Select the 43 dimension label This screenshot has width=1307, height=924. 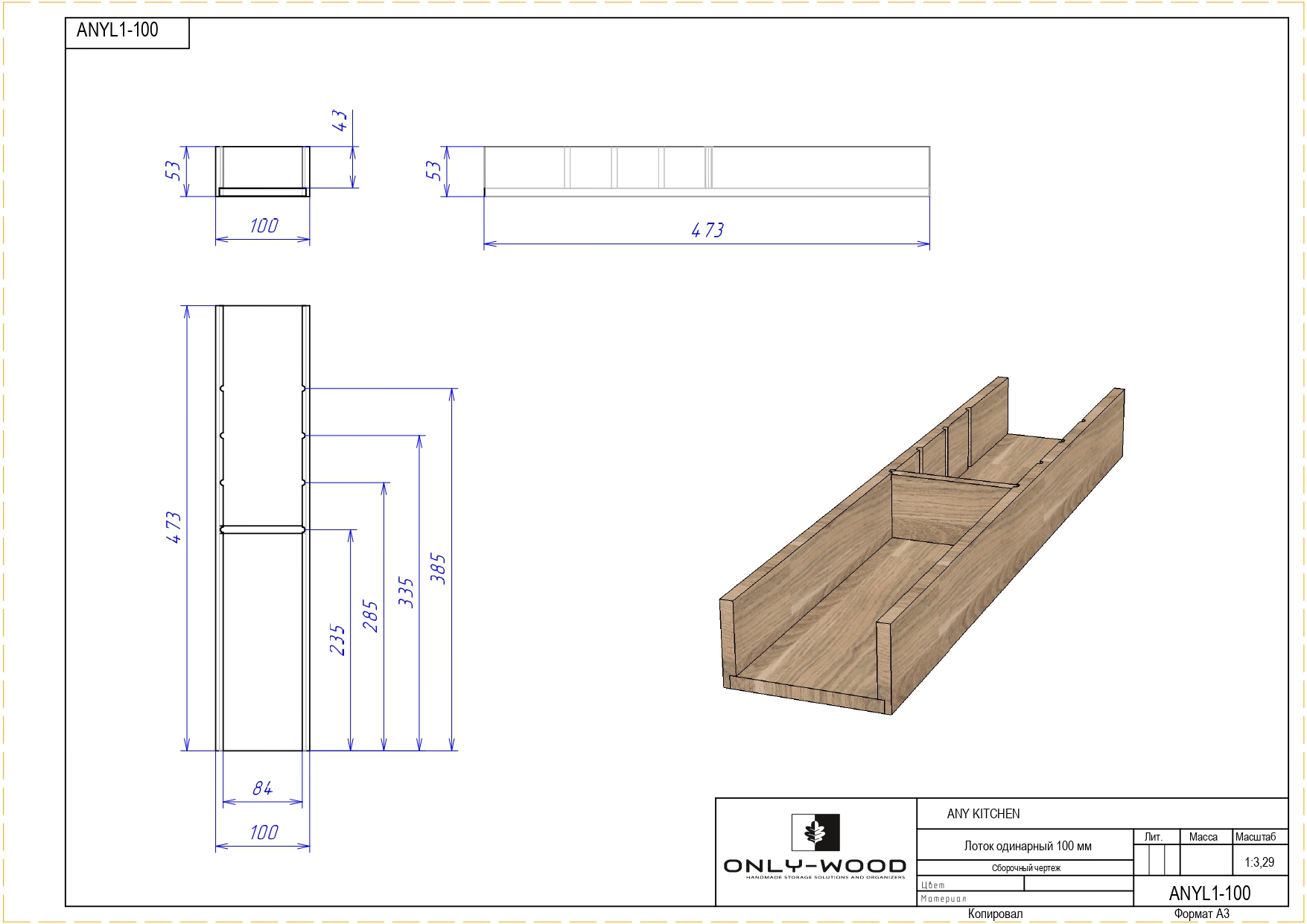340,121
